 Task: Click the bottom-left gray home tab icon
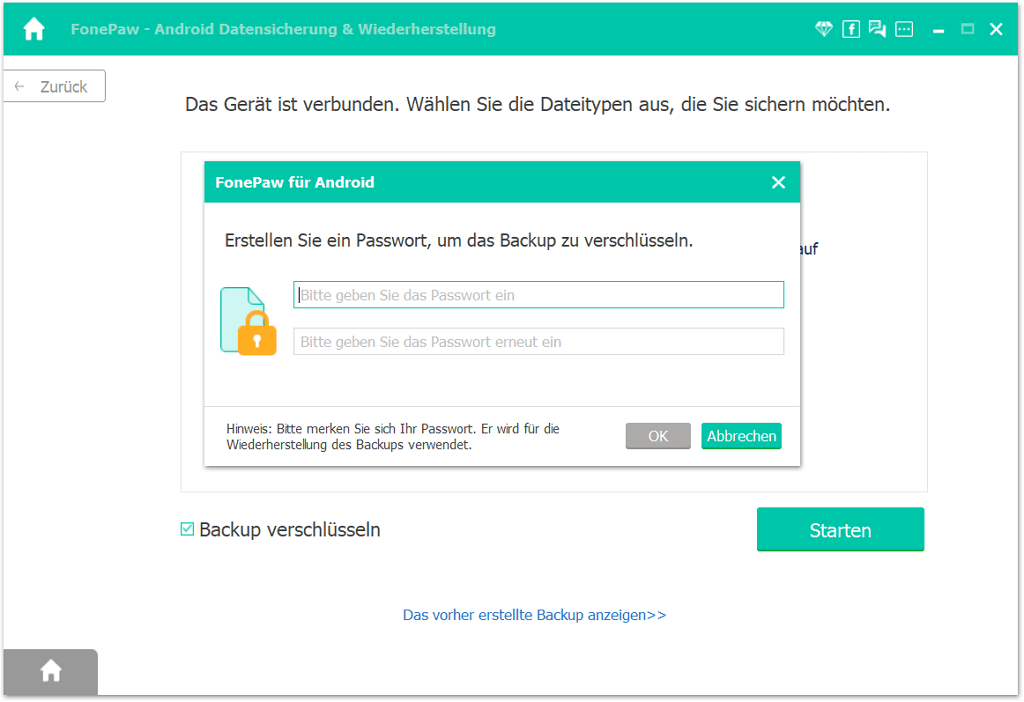(51, 671)
